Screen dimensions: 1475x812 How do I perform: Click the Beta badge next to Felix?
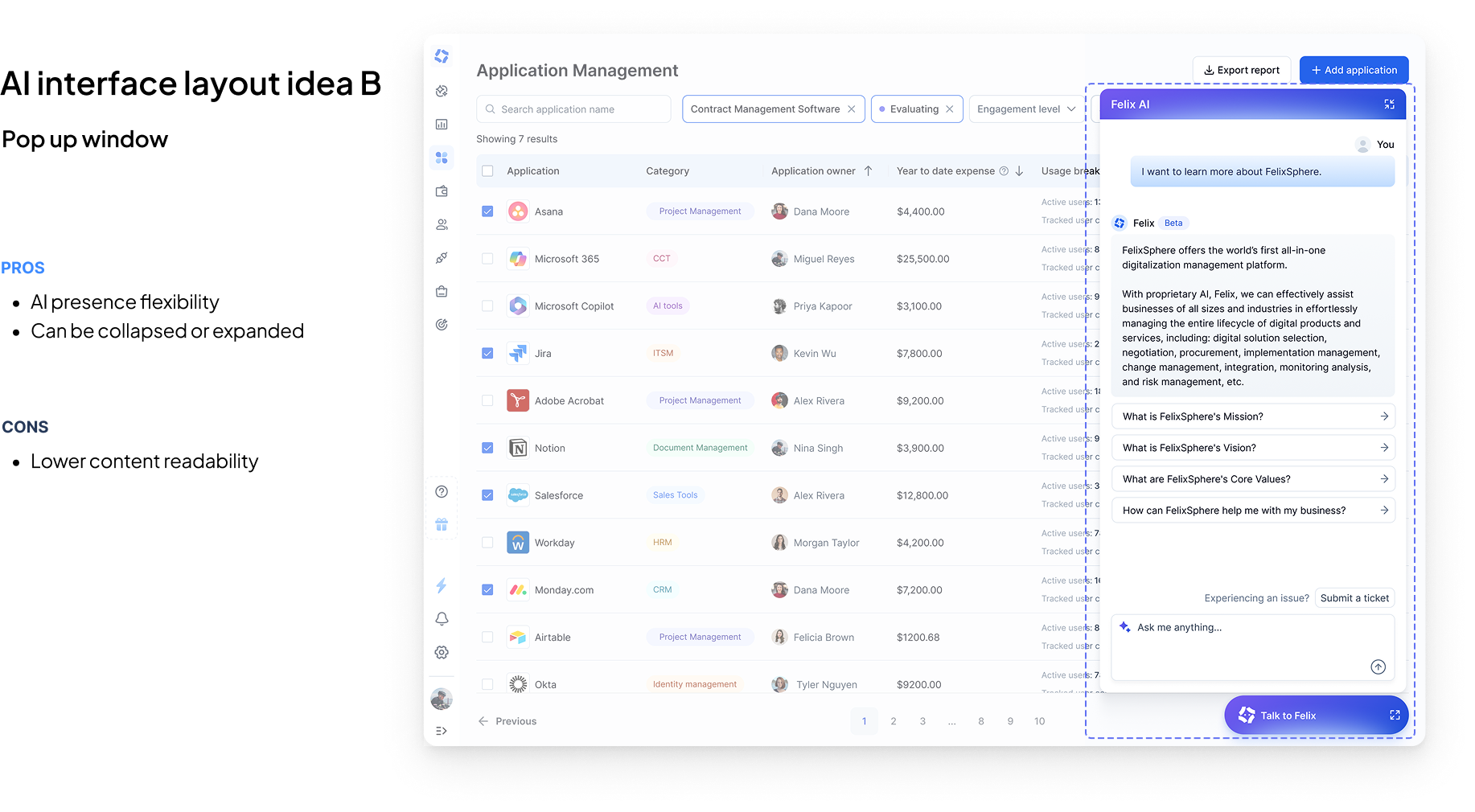click(1173, 223)
